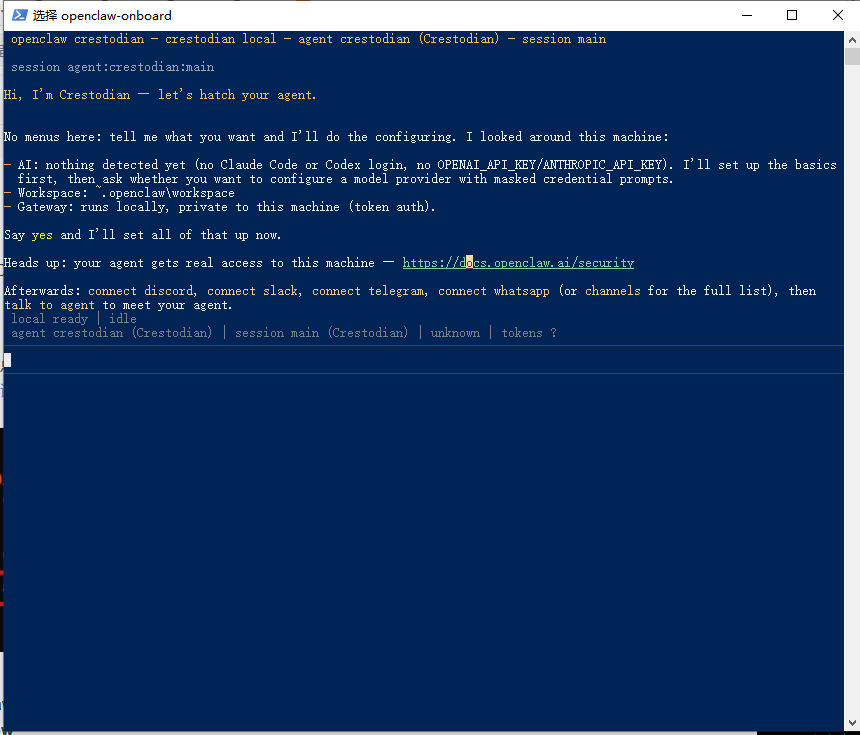Click the Workspace path '~.openclaw\workspace'
This screenshot has height=735, width=860.
pos(165,193)
